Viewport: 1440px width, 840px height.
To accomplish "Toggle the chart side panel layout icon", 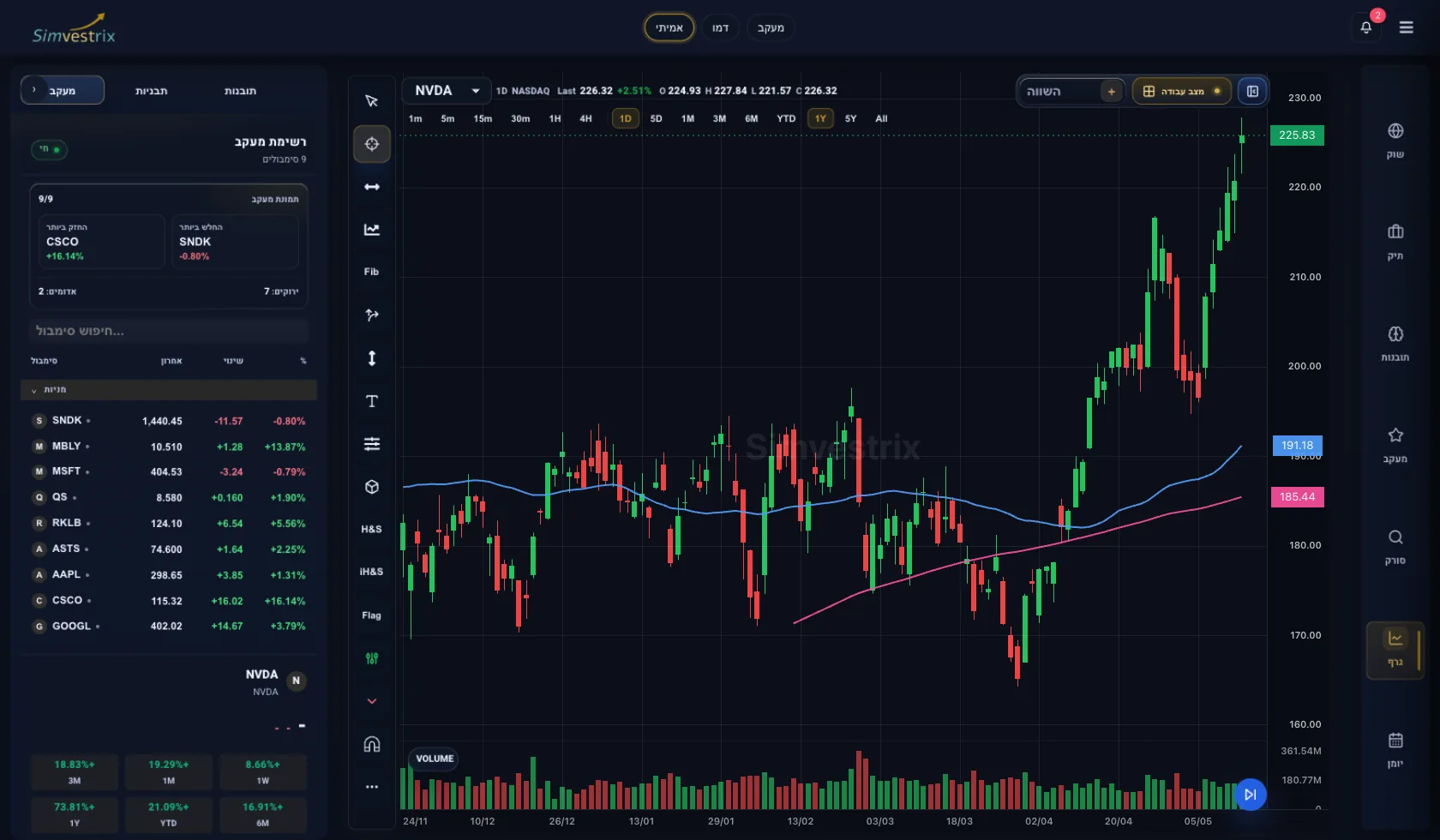I will [1252, 91].
